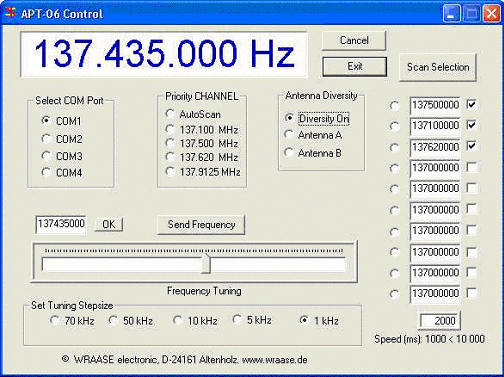Uncheck the checkbox next to 137100000

click(x=472, y=125)
